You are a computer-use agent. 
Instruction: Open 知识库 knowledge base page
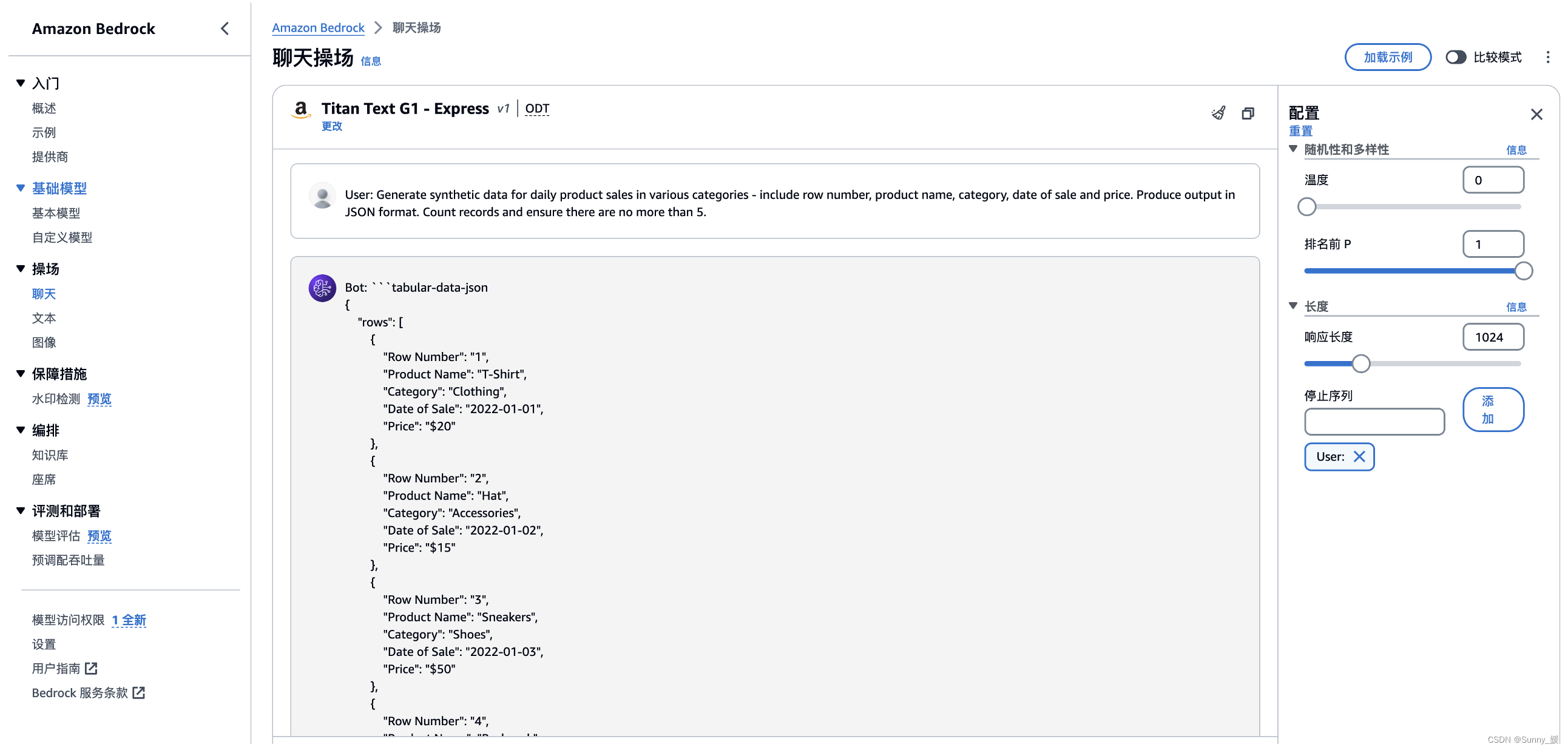click(50, 455)
